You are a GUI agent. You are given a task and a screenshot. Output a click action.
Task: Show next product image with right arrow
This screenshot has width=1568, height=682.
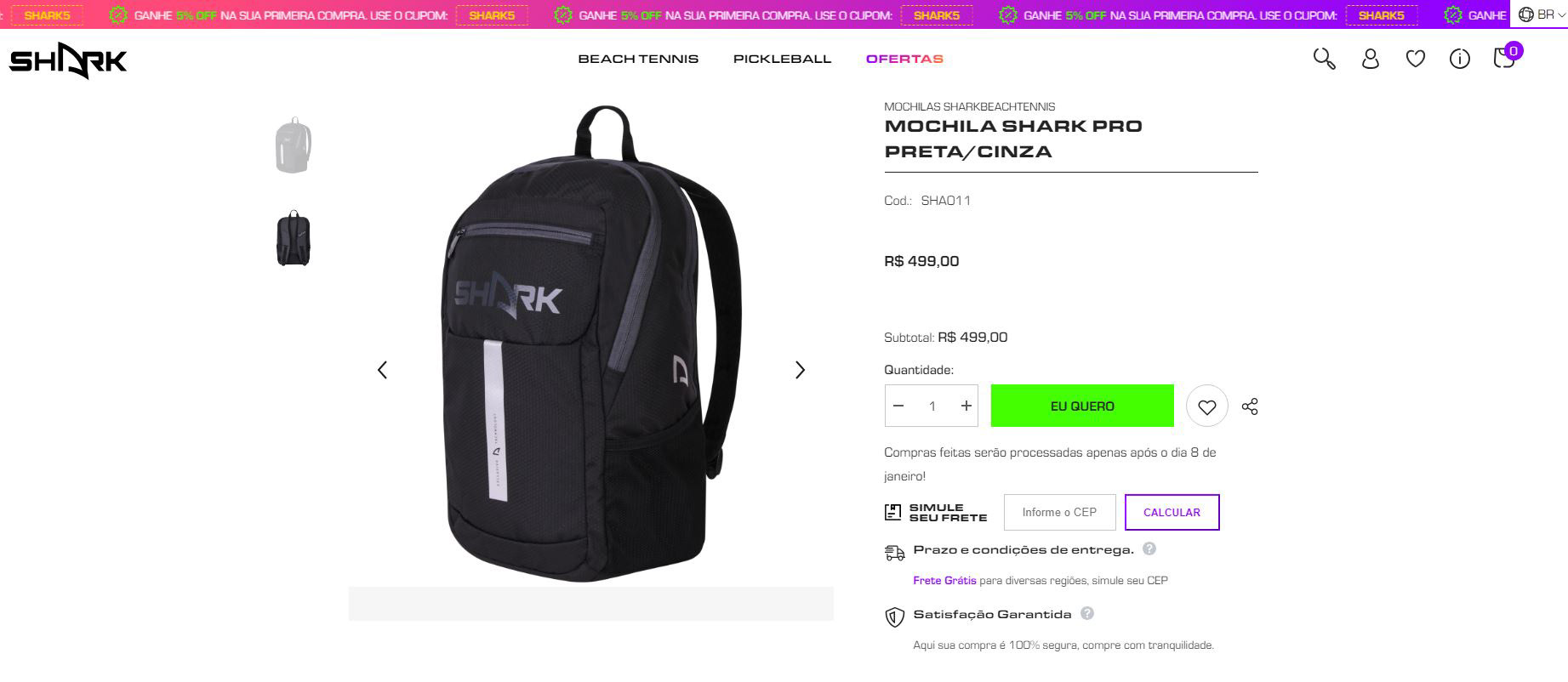(x=800, y=370)
